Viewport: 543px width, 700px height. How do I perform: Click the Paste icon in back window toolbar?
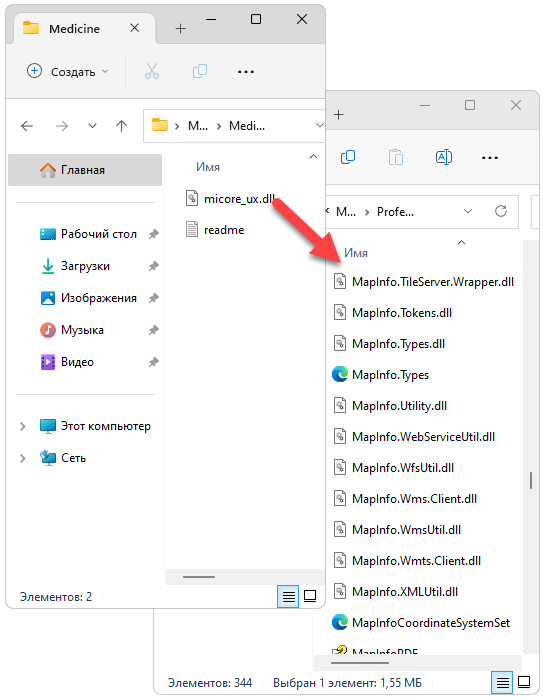[x=396, y=157]
